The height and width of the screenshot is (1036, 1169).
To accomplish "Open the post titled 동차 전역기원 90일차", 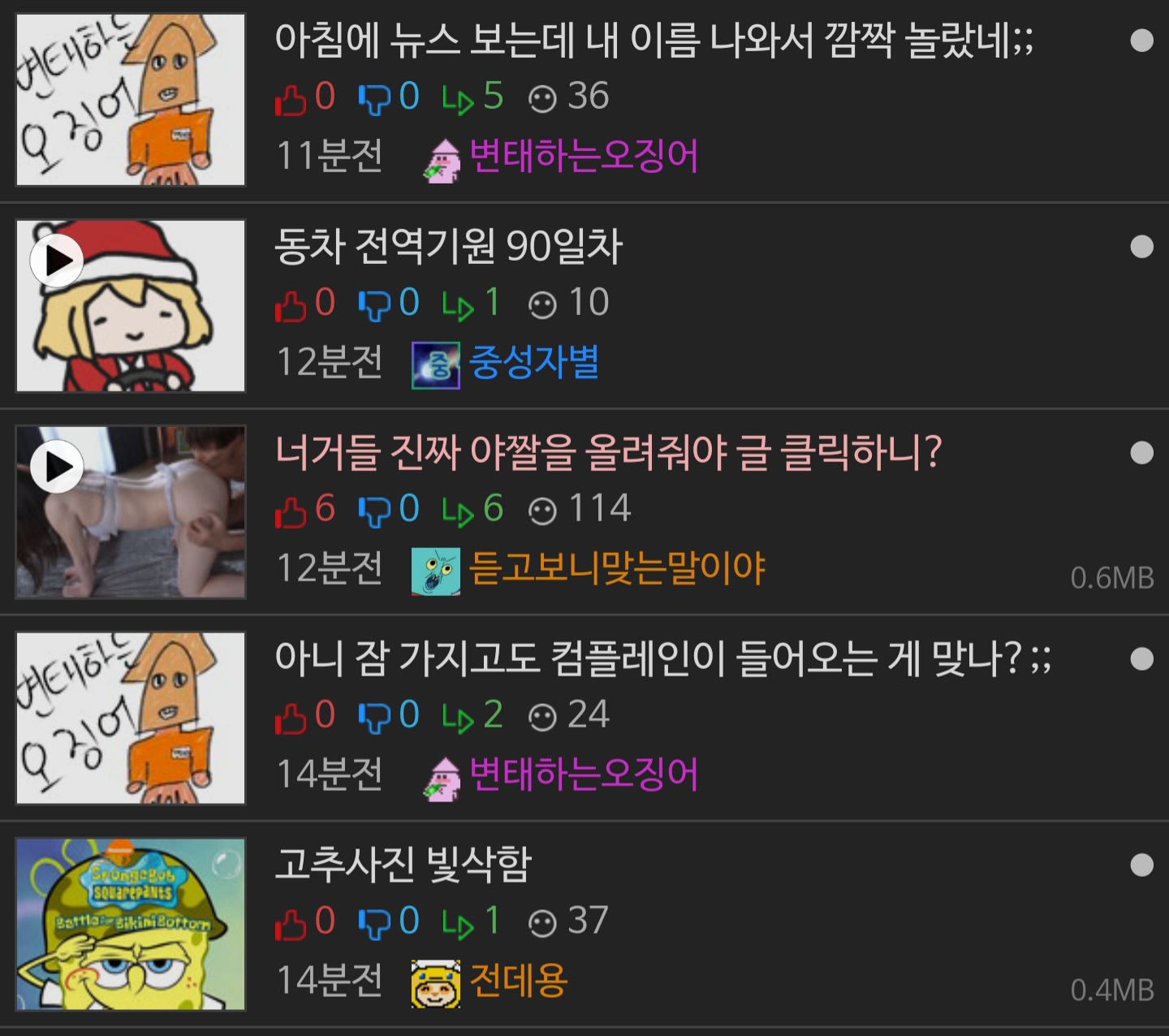I will click(x=448, y=246).
